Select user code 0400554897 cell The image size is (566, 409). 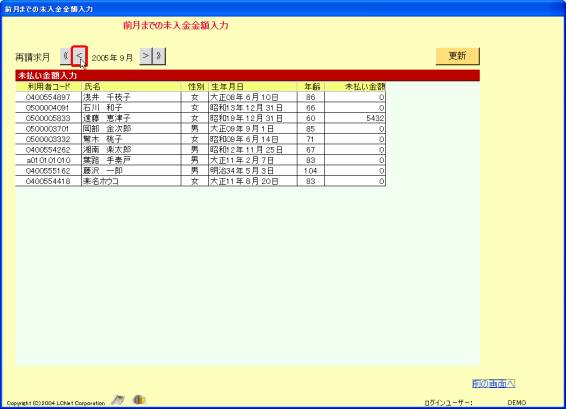click(x=48, y=97)
